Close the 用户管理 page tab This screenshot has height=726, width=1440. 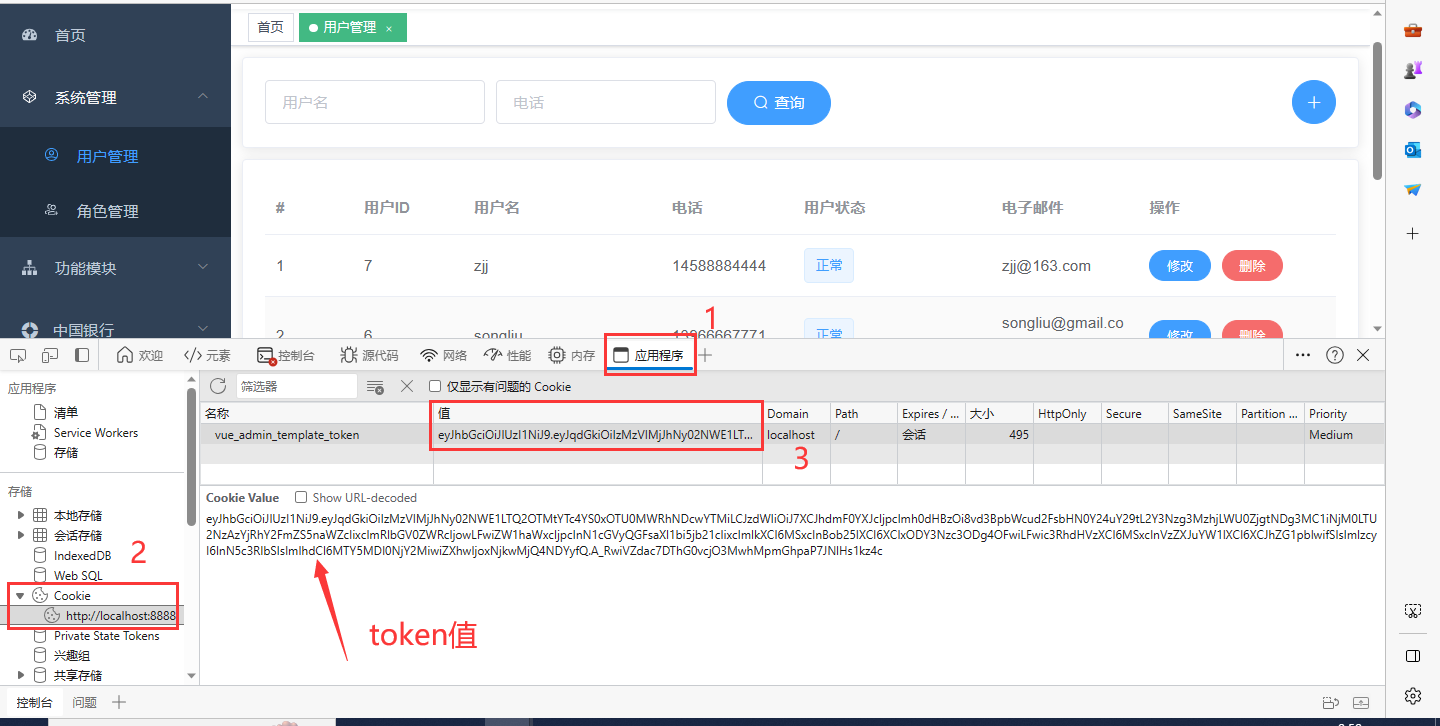point(389,28)
